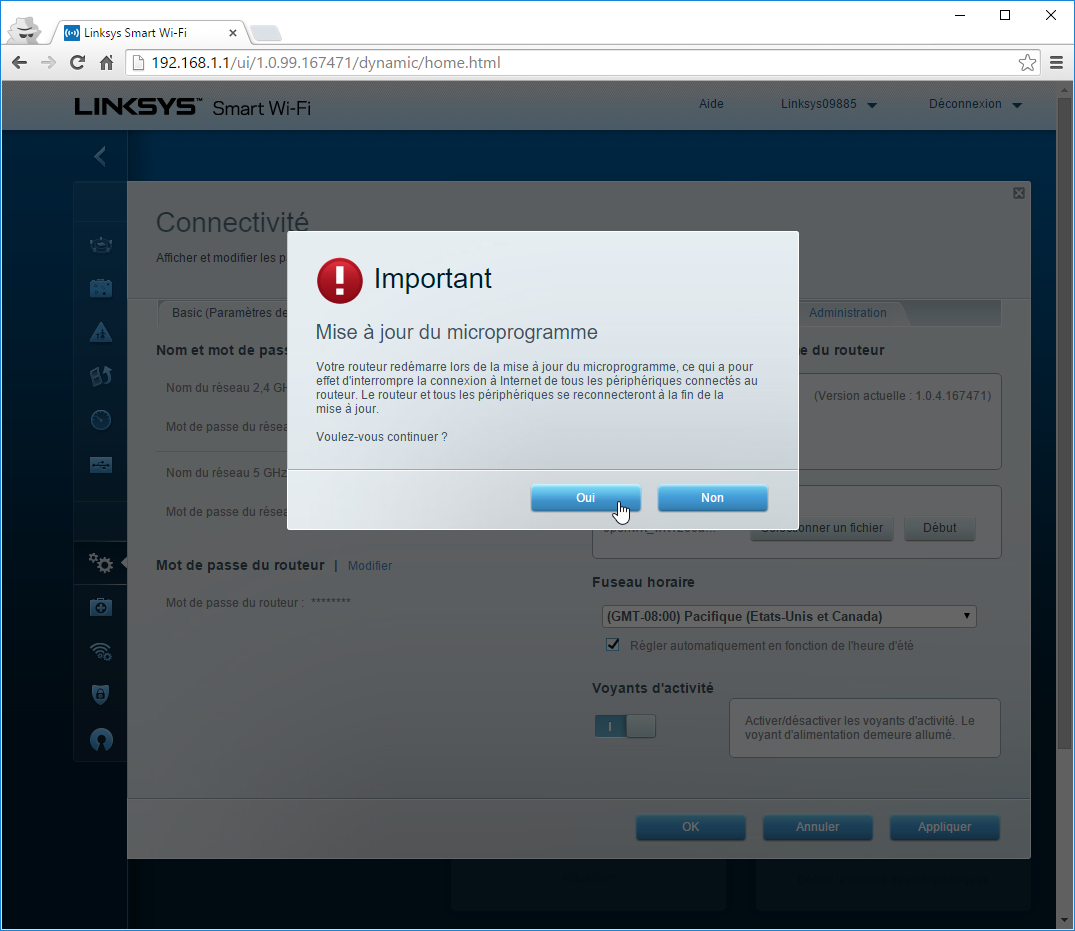Screen dimensions: 1075x931
Task: Expand the Linksys09885 account dropdown
Action: [828, 104]
